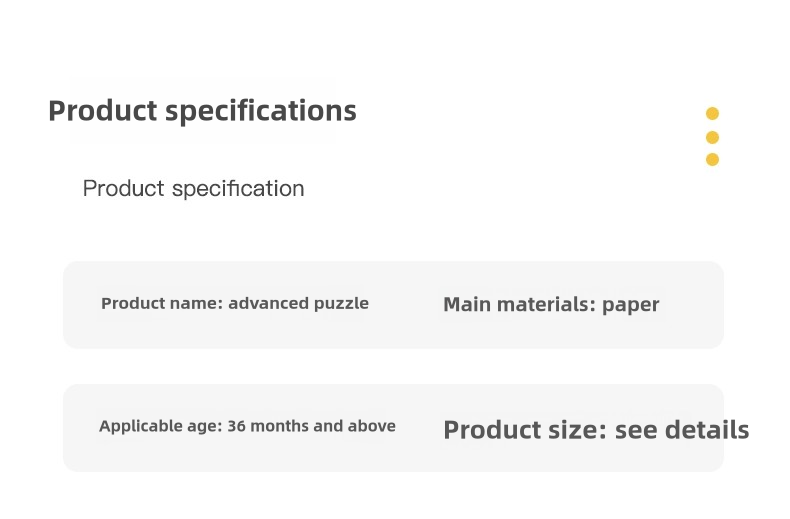Click the "see details" words
The width and height of the screenshot is (790, 519).
point(682,430)
